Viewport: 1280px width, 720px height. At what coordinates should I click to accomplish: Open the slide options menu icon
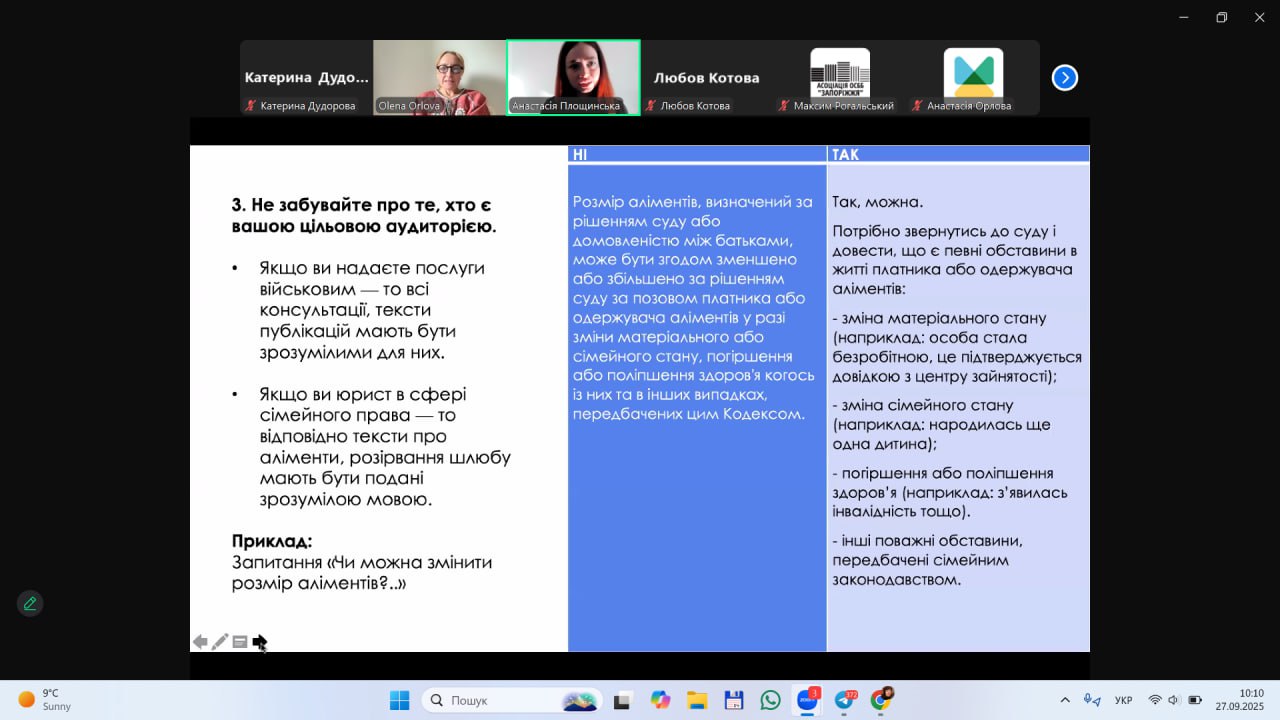(240, 642)
